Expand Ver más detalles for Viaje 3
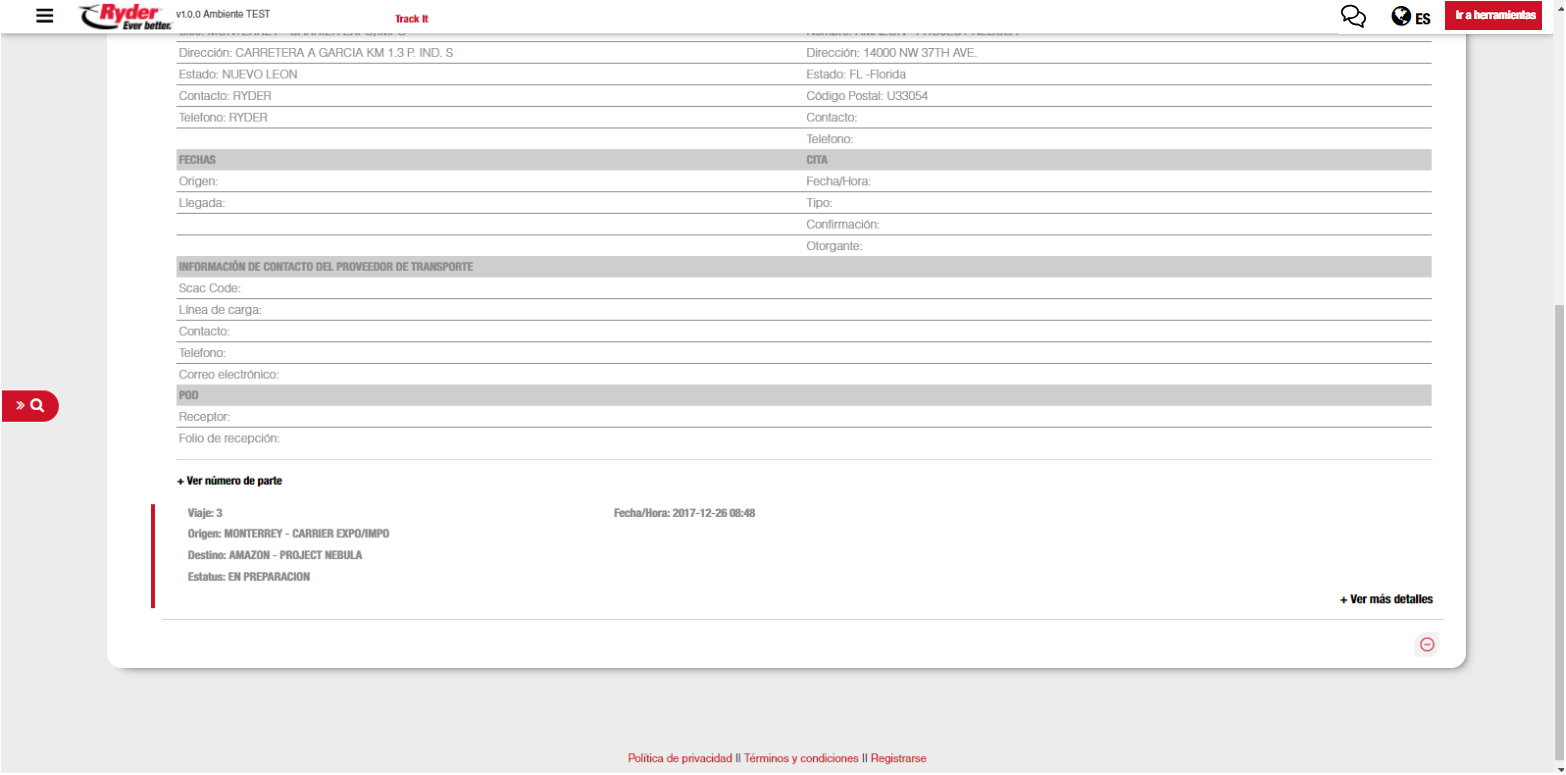1566x775 pixels. (1386, 600)
